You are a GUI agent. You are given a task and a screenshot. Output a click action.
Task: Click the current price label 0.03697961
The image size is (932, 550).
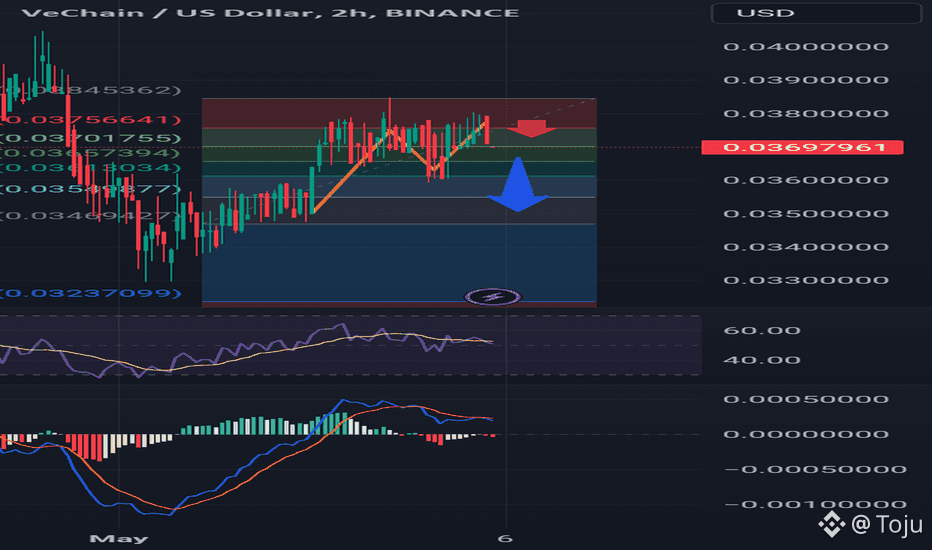point(802,147)
